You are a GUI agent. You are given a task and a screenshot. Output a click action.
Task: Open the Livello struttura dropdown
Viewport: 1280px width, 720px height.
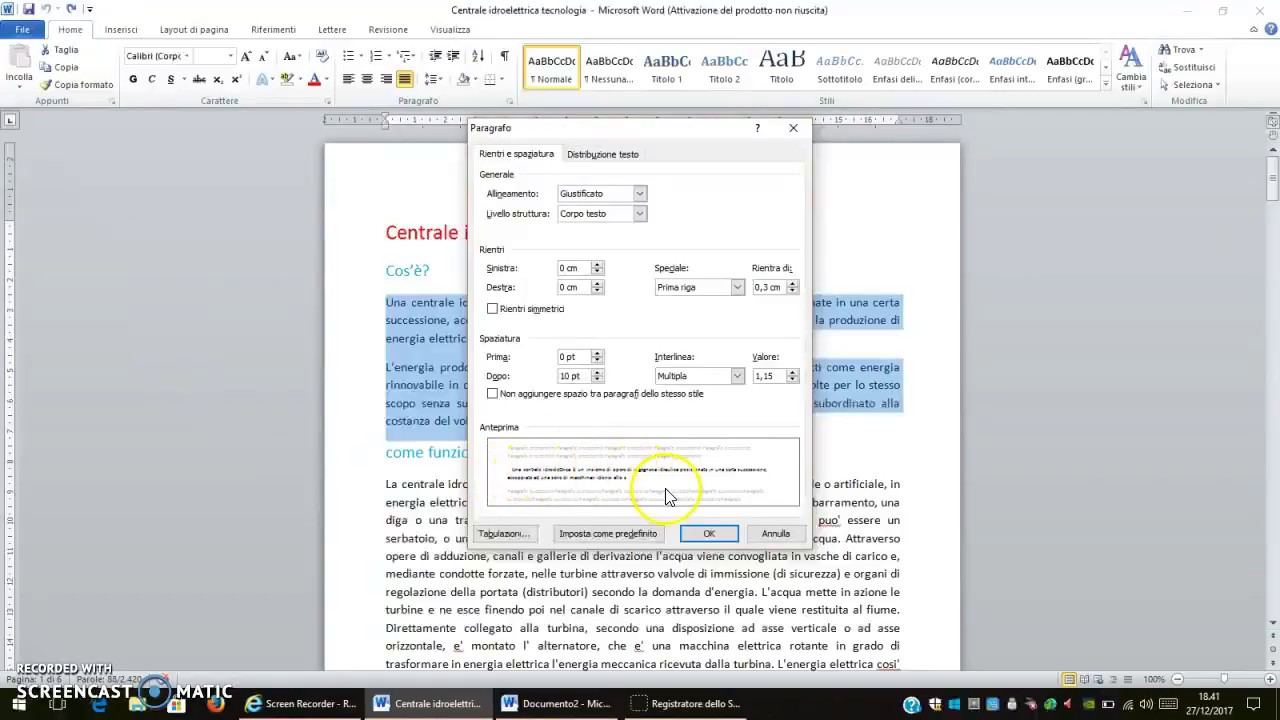(640, 214)
